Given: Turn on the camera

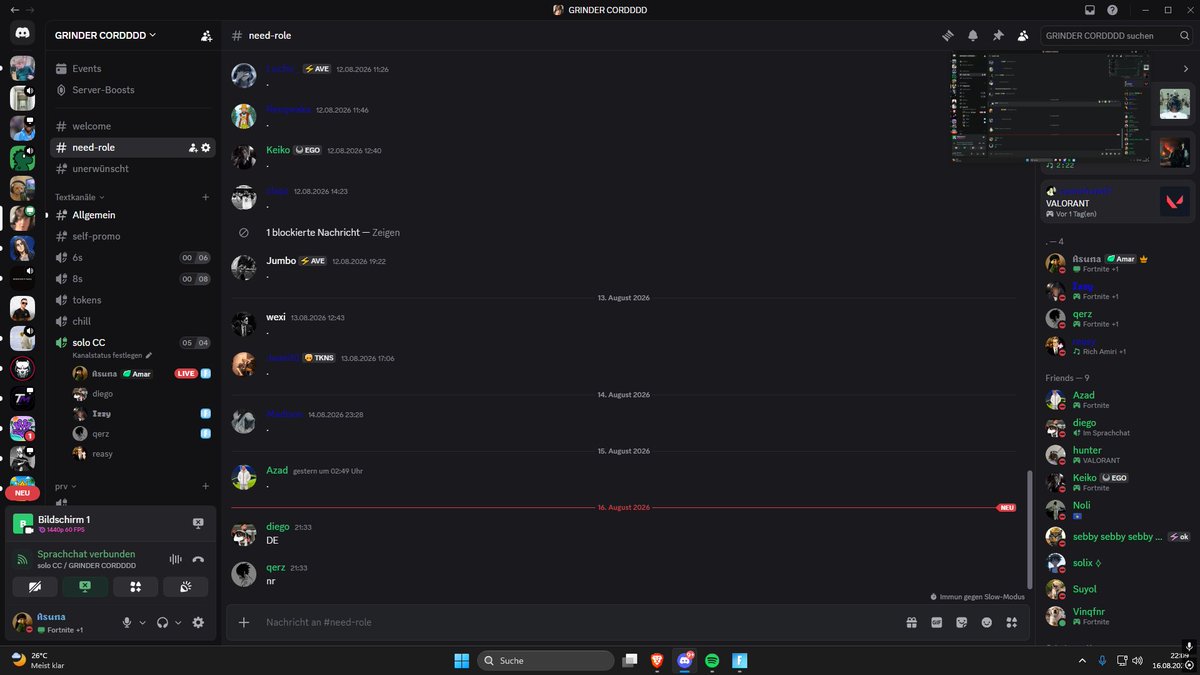Looking at the screenshot, I should [36, 587].
